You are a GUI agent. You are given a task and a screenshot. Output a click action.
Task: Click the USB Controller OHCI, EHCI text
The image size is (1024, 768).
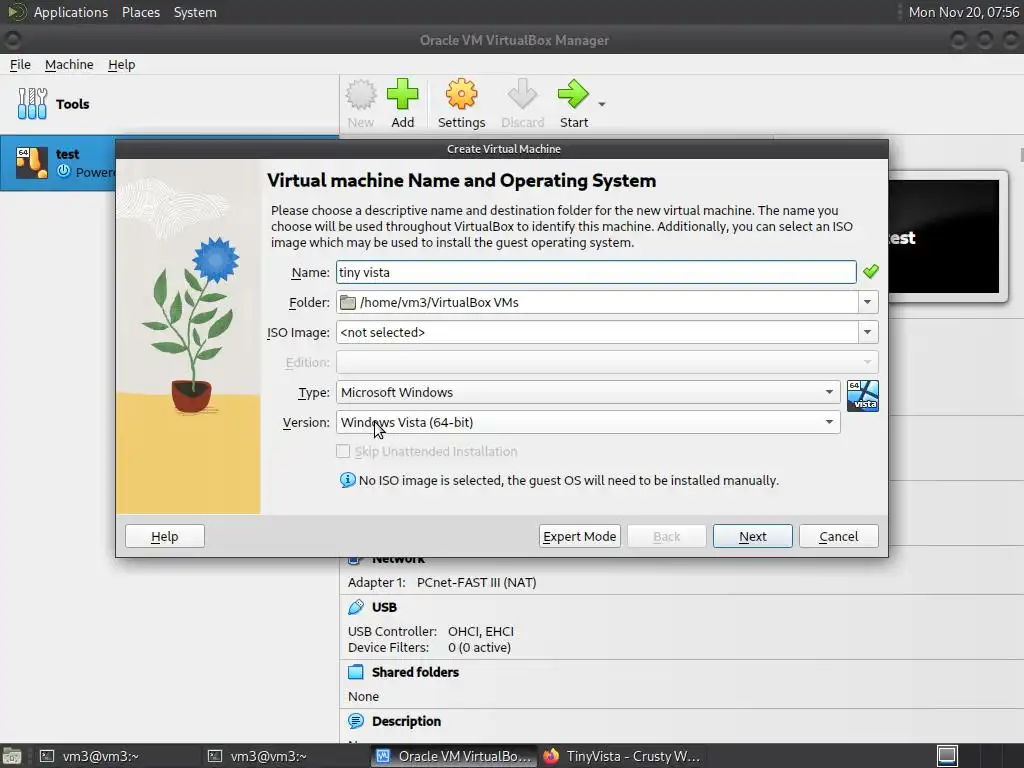pos(431,632)
